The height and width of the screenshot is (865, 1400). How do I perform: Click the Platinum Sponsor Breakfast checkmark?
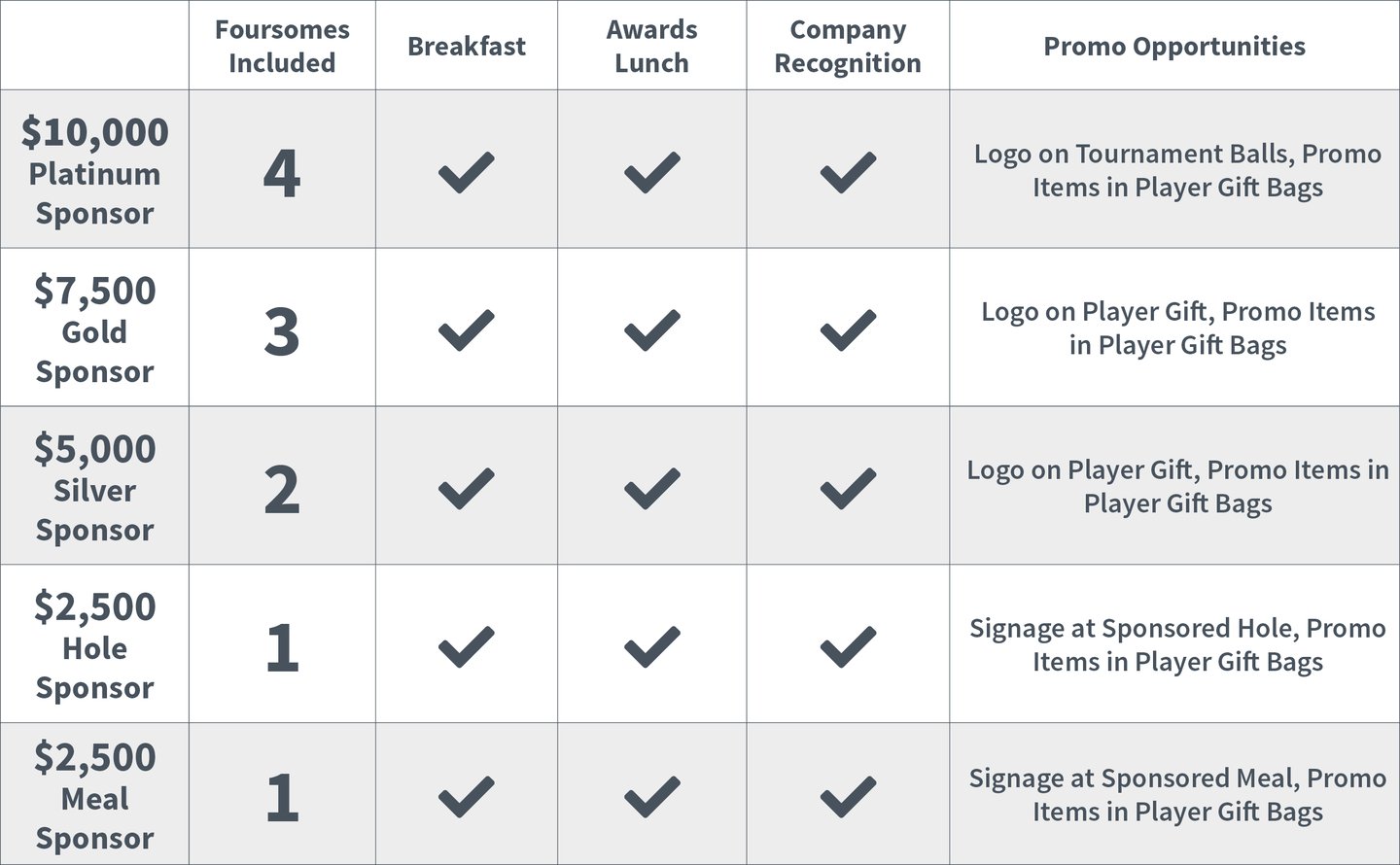point(467,172)
